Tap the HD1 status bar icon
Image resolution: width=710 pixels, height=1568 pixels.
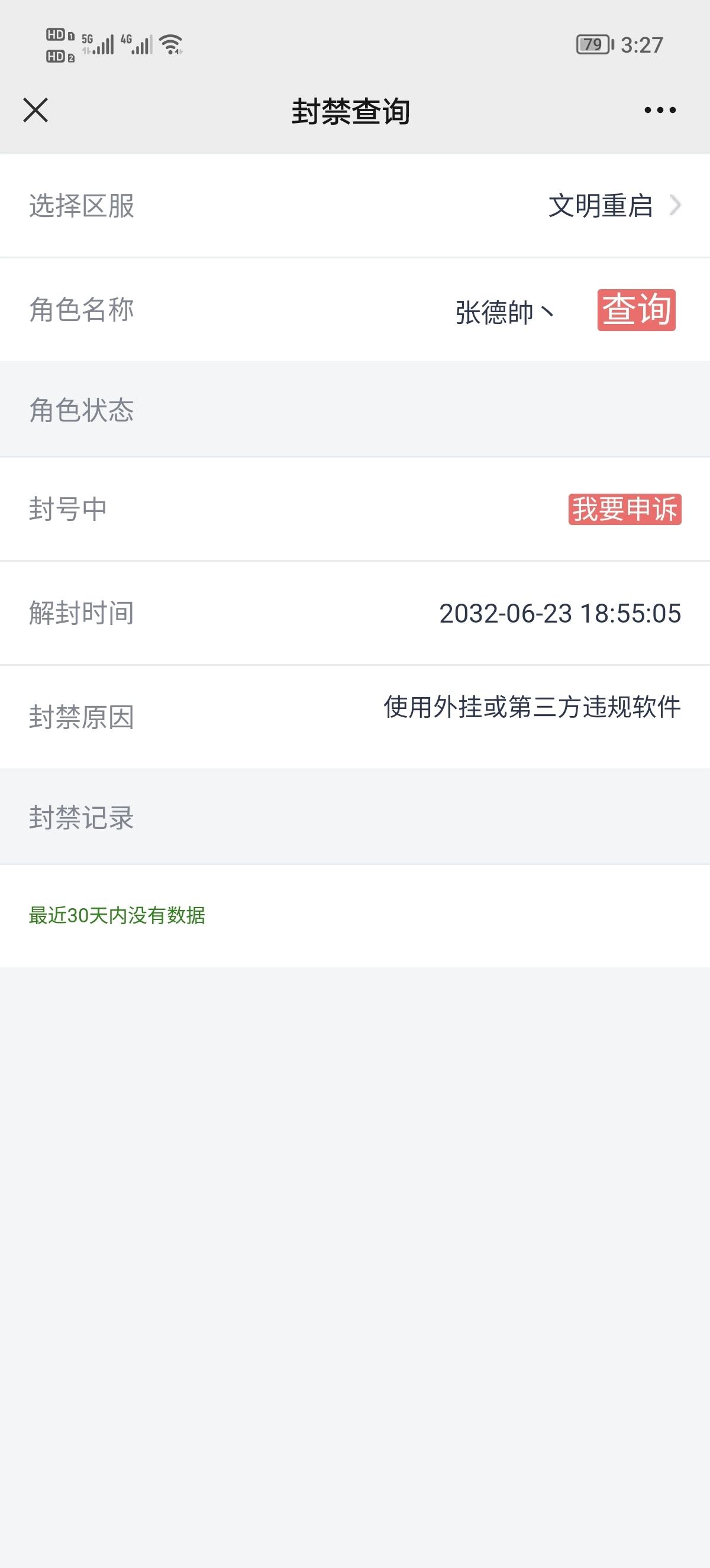[x=60, y=35]
